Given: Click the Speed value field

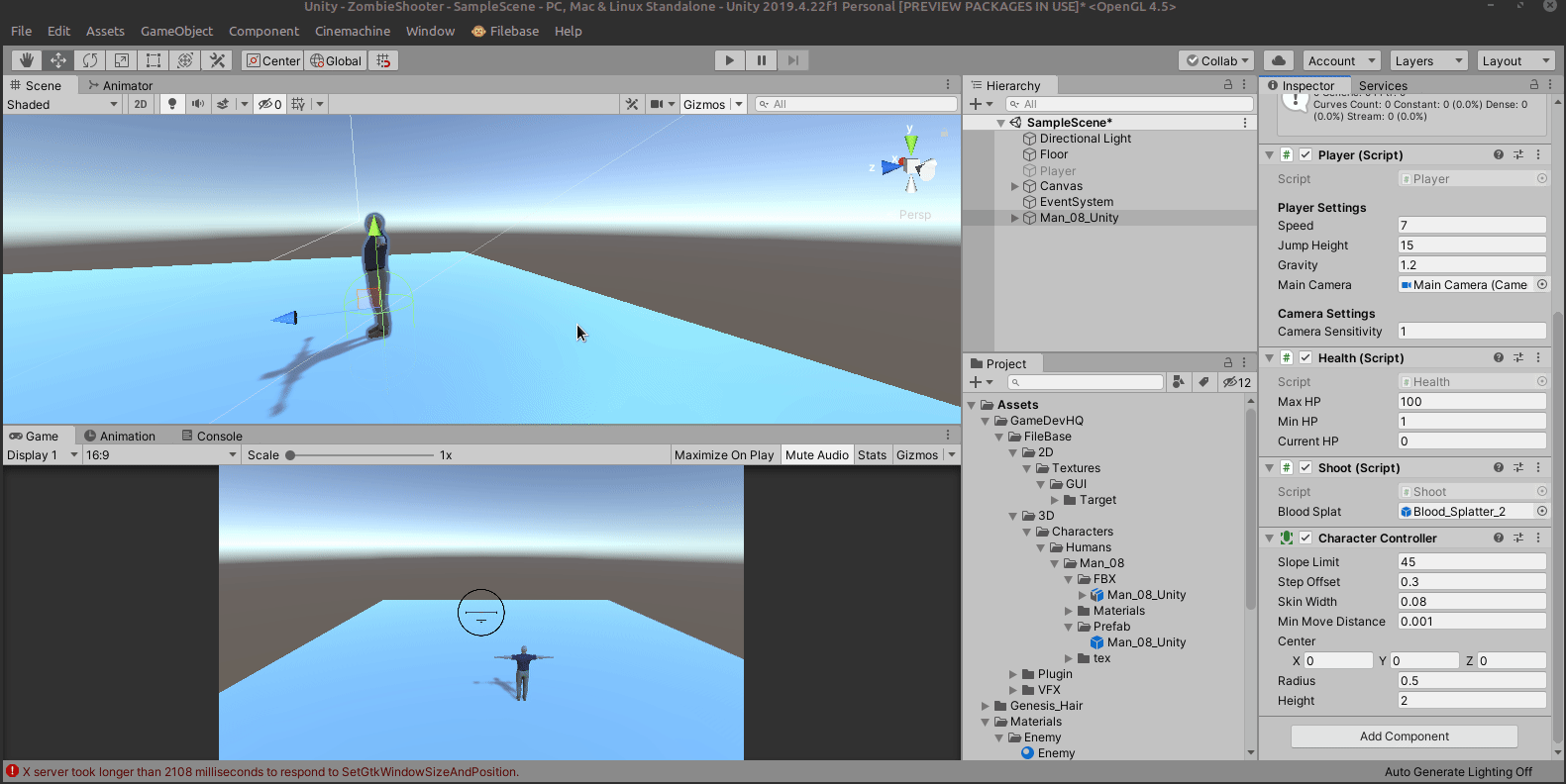Looking at the screenshot, I should point(1471,225).
